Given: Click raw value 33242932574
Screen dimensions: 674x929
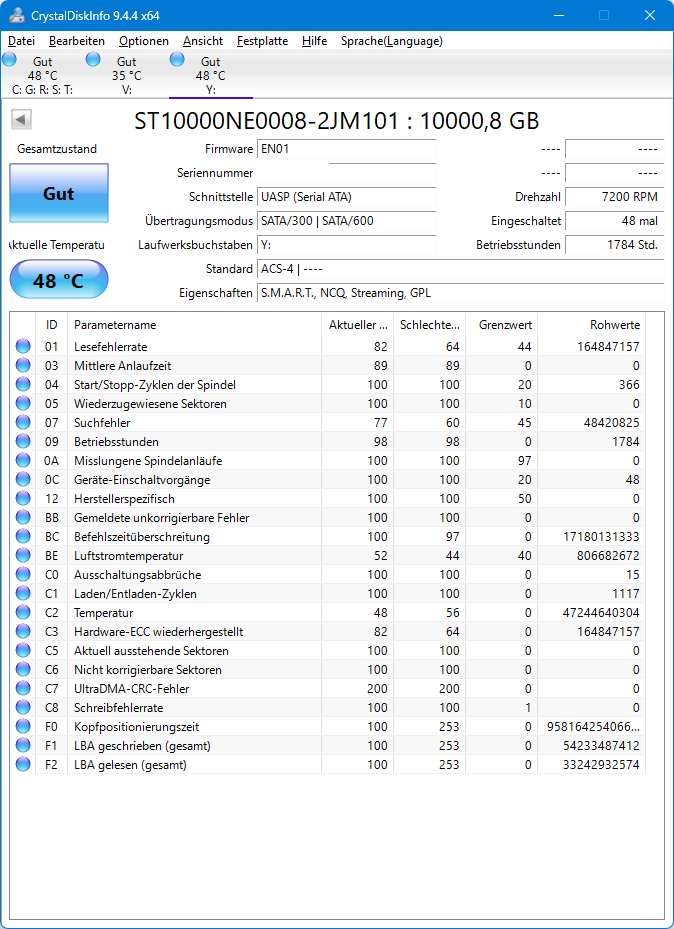Looking at the screenshot, I should click(601, 765).
